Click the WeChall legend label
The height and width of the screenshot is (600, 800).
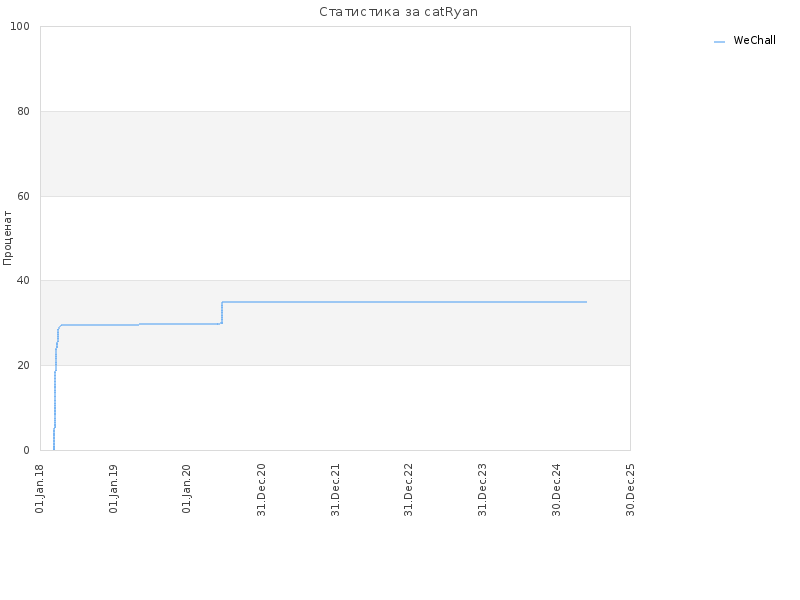click(754, 41)
